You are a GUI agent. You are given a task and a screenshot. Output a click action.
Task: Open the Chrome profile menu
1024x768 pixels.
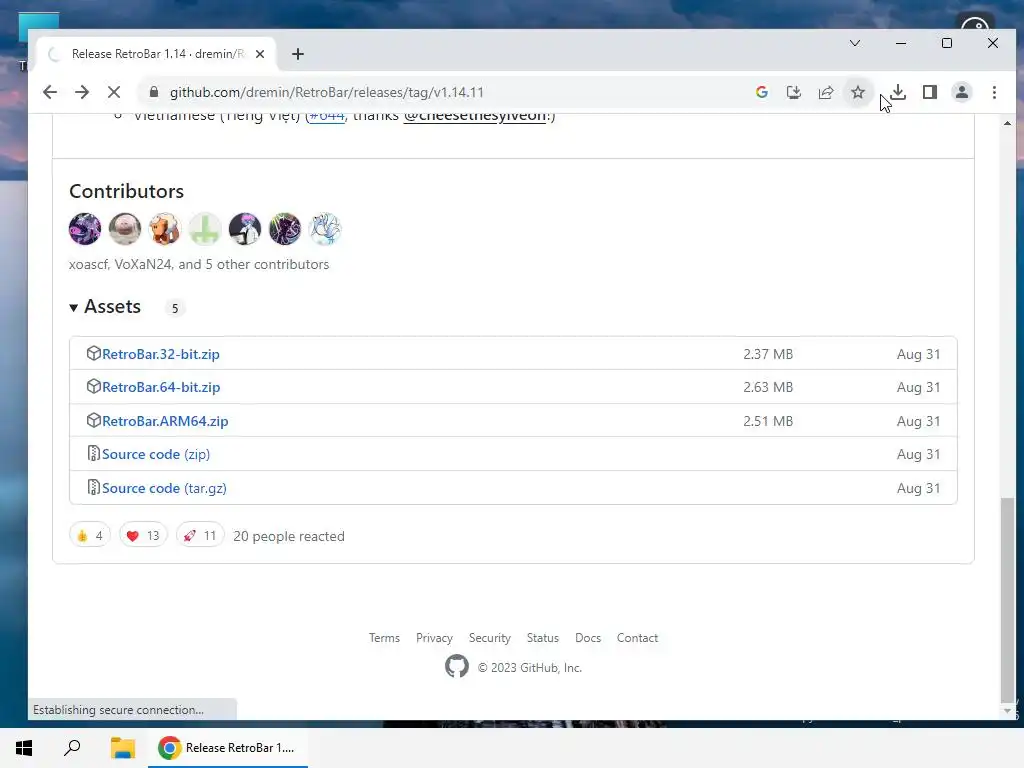(962, 92)
